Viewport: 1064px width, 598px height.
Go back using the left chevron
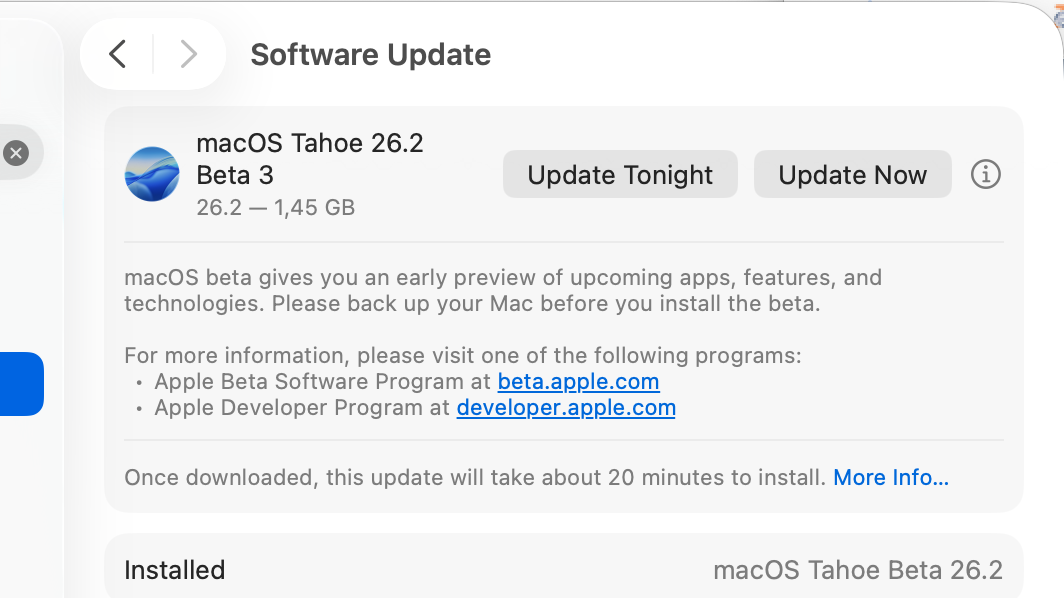(118, 54)
